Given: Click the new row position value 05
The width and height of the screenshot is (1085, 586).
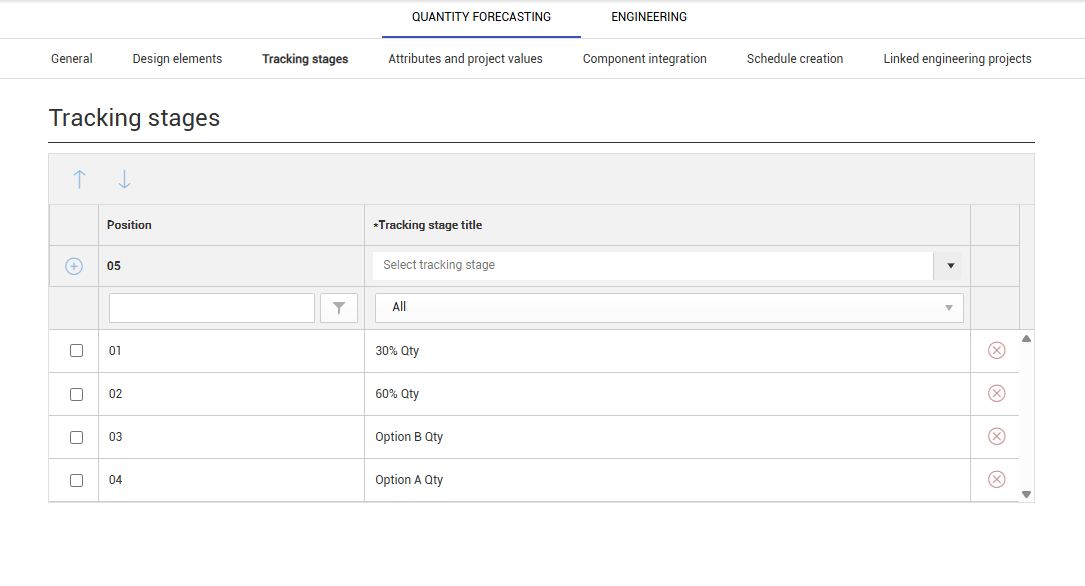Looking at the screenshot, I should tap(113, 266).
